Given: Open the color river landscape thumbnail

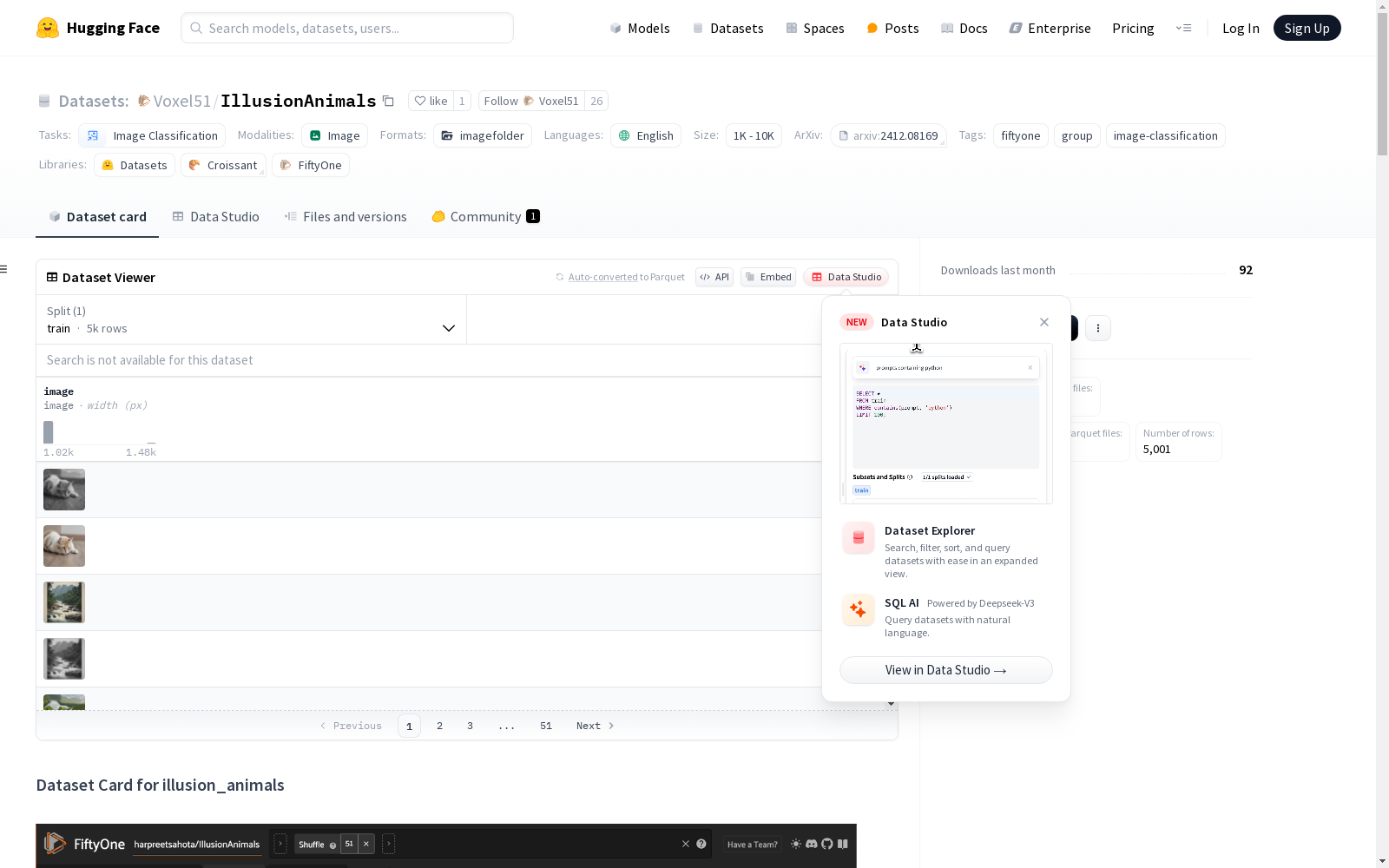Looking at the screenshot, I should point(64,602).
